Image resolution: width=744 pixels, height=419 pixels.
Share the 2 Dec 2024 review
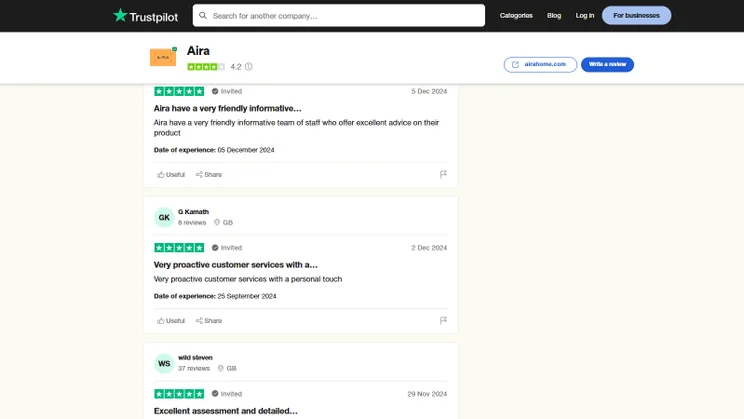pyautogui.click(x=209, y=321)
